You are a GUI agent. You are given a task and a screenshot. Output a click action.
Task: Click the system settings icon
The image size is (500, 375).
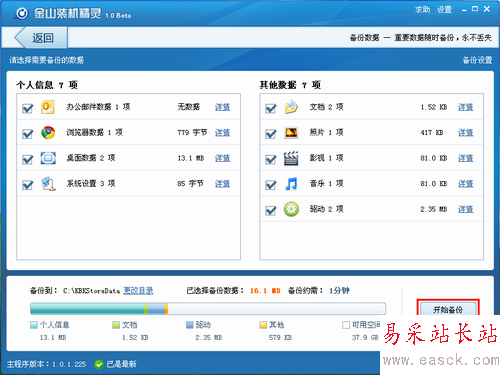point(48,184)
